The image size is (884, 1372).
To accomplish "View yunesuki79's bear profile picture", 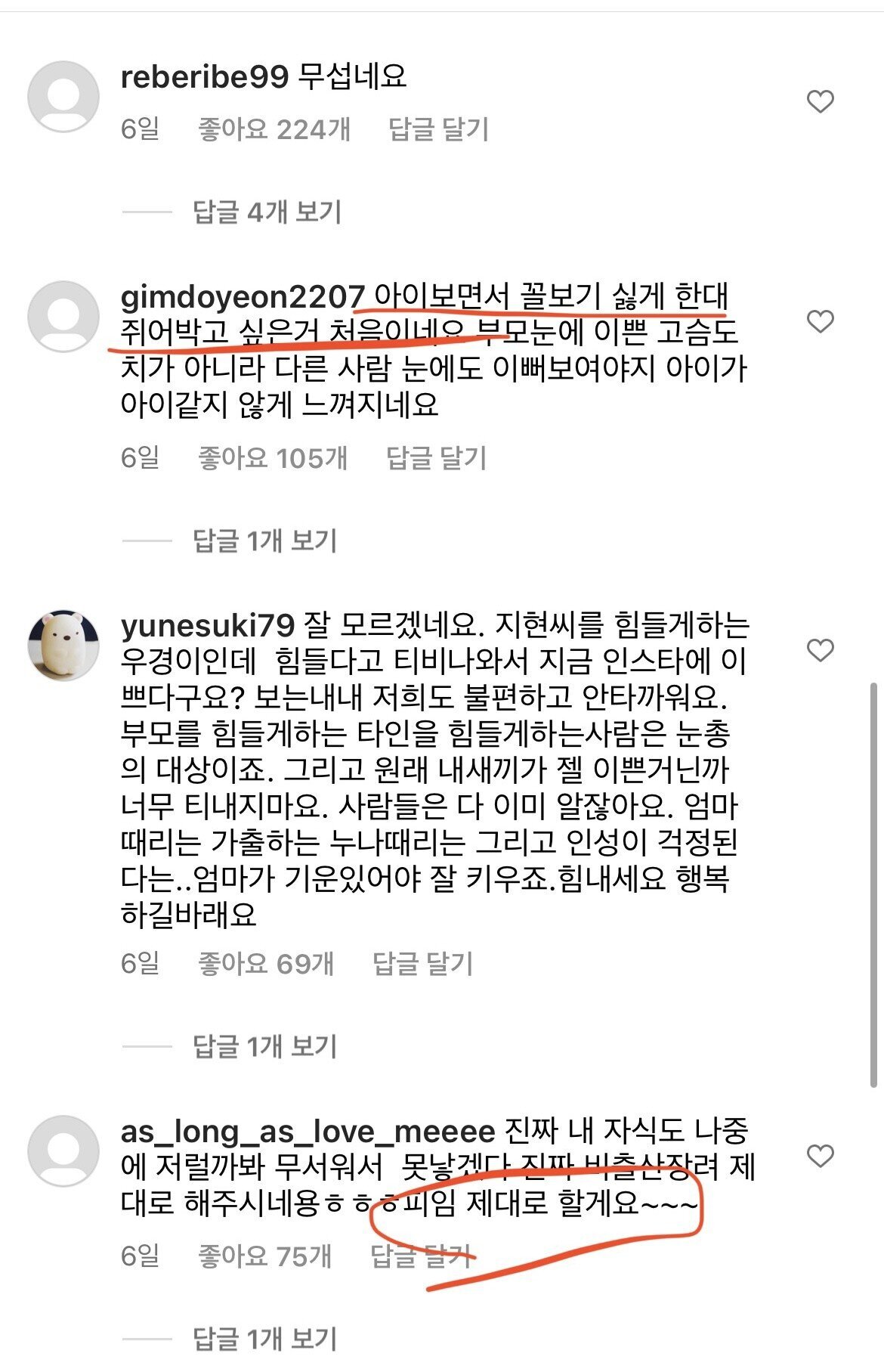I will pyautogui.click(x=63, y=646).
